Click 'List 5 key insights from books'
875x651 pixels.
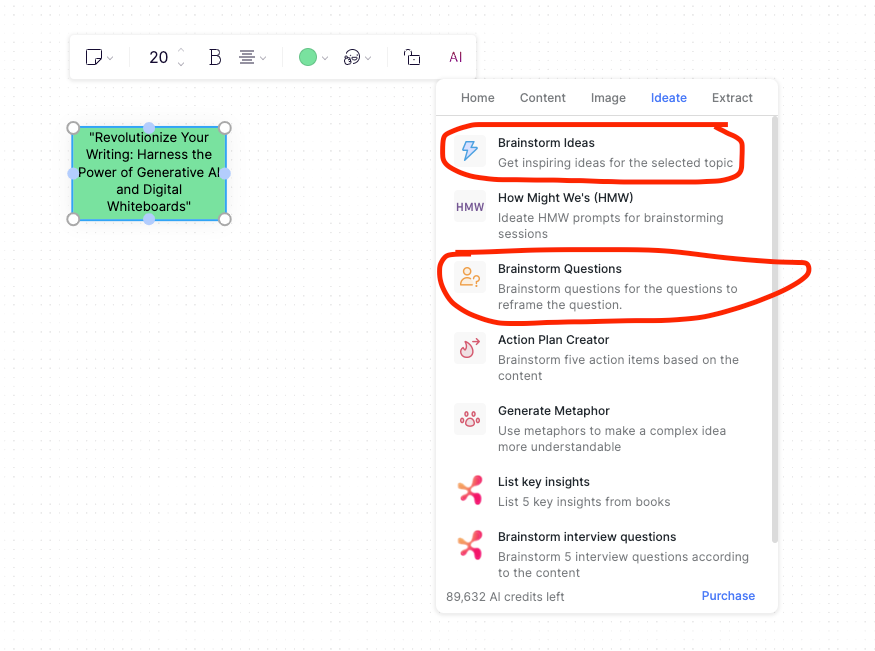pos(584,502)
